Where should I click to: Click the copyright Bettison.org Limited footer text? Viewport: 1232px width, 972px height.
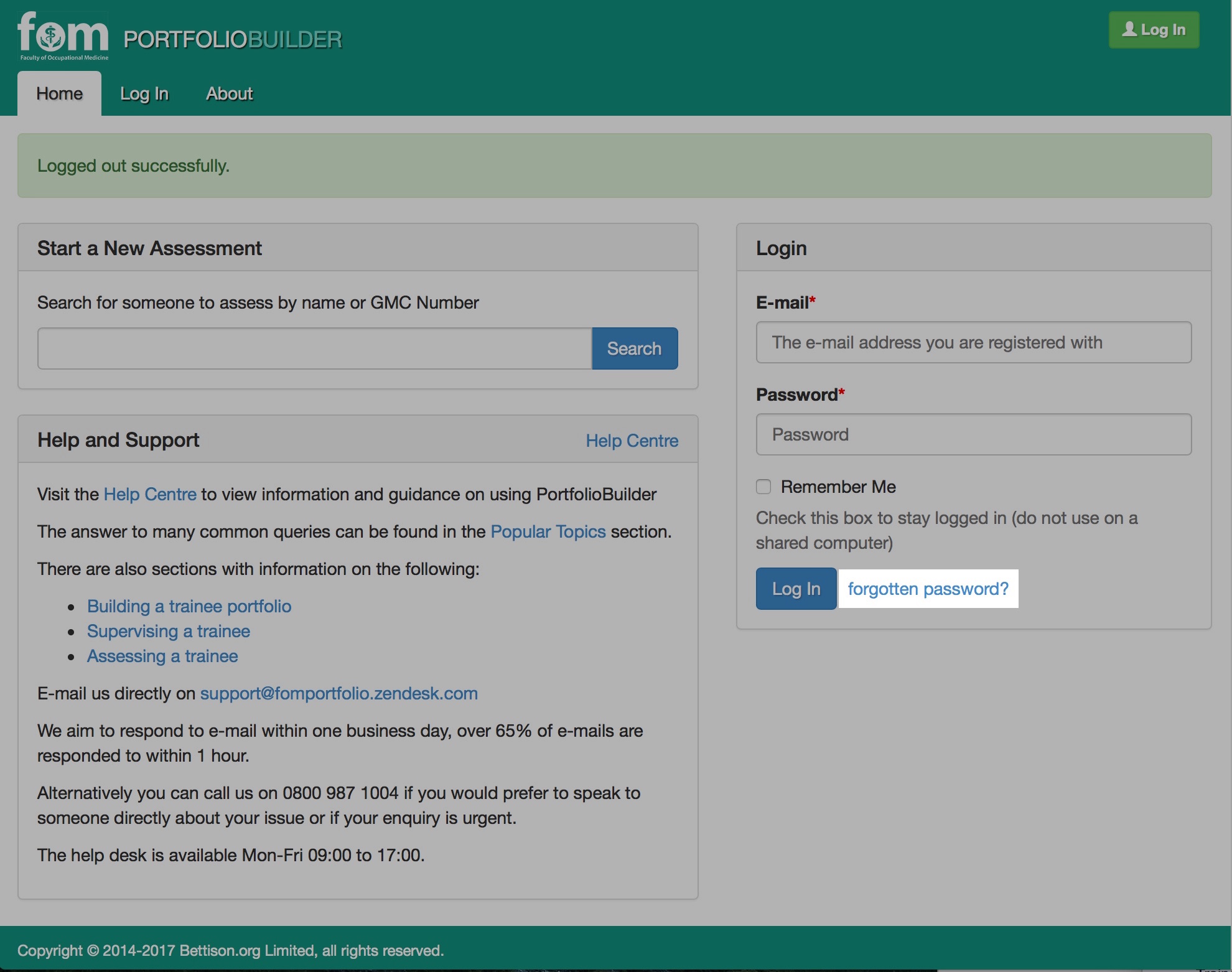click(x=231, y=950)
